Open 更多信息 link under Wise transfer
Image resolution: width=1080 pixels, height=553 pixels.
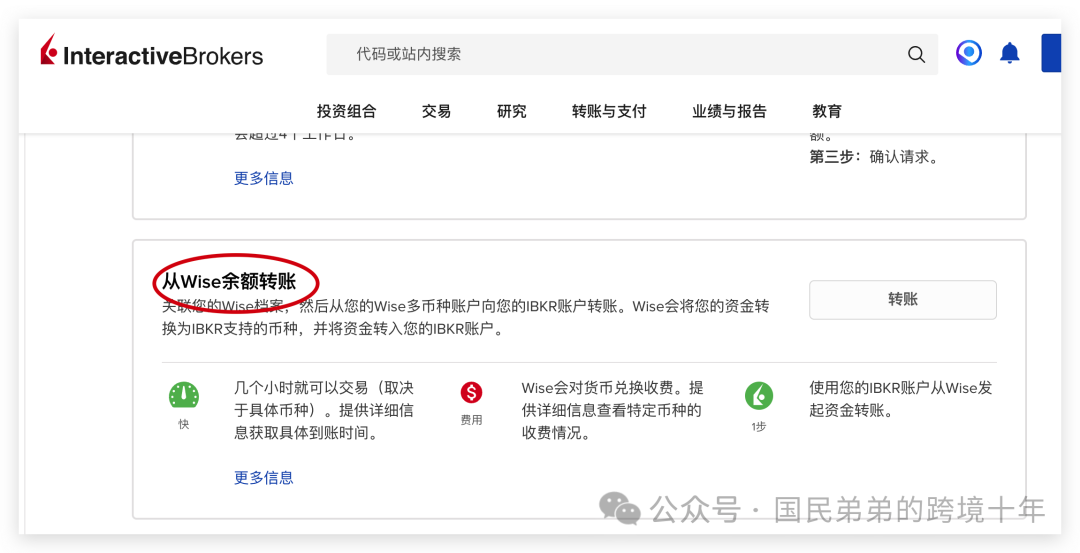pyautogui.click(x=264, y=478)
